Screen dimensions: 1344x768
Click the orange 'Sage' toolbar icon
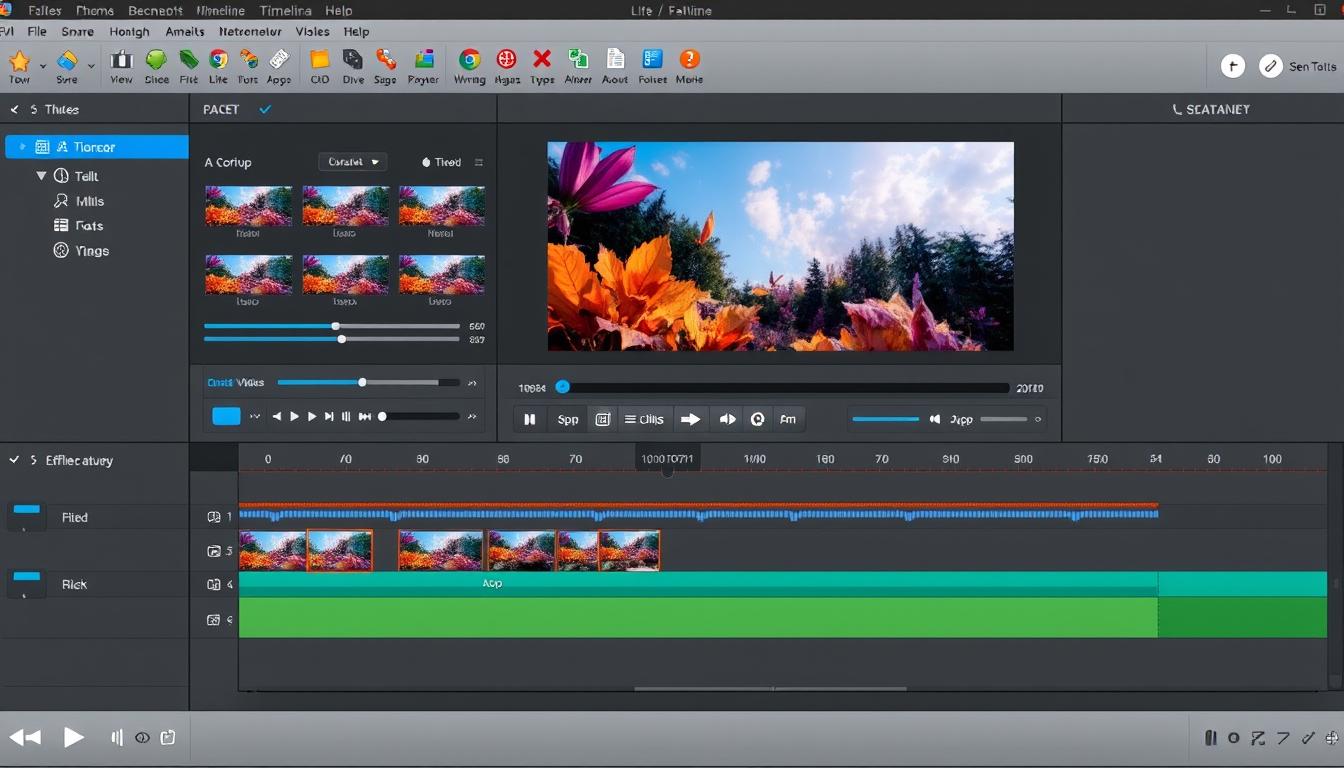pos(385,60)
